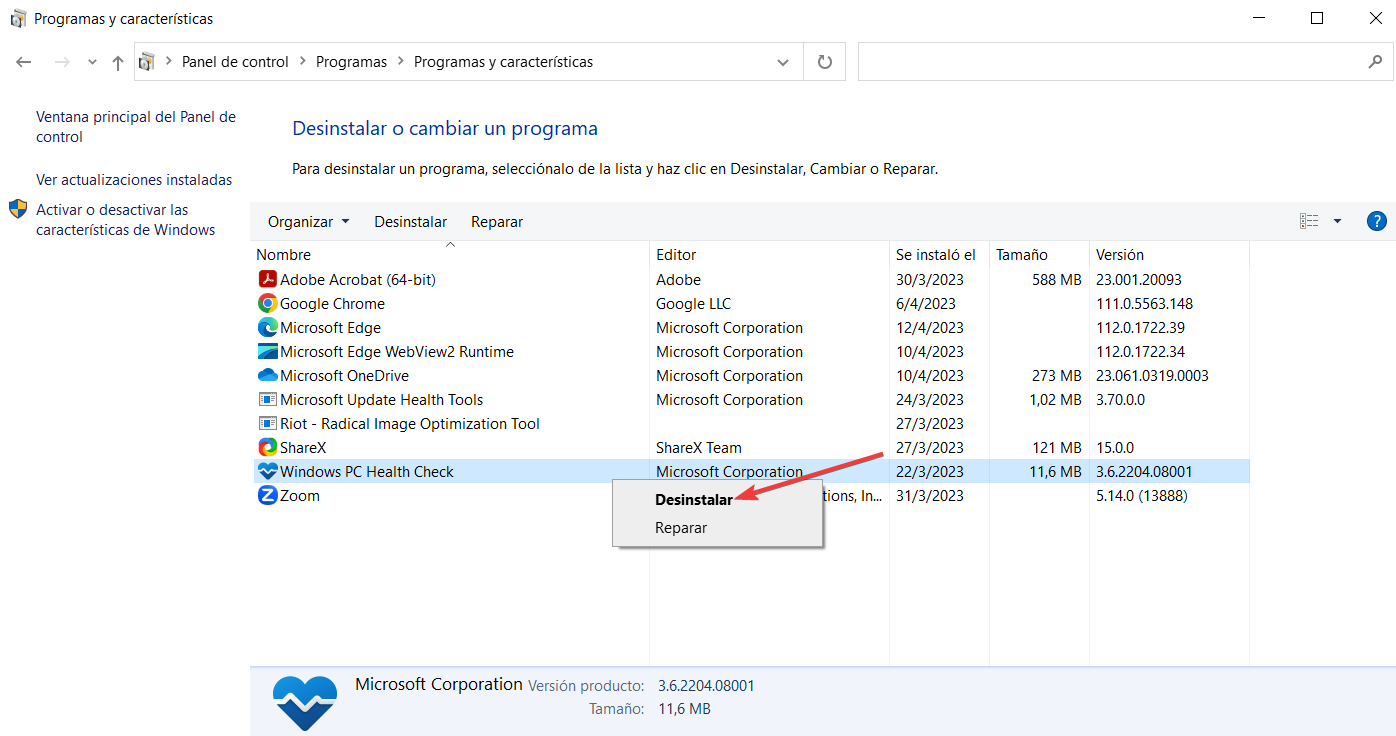Click the Windows PC Health Check icon
Viewport: 1396px width, 736px height.
coord(267,472)
